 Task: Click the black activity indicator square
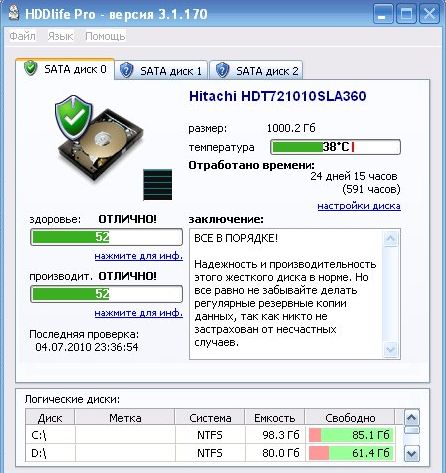[158, 185]
